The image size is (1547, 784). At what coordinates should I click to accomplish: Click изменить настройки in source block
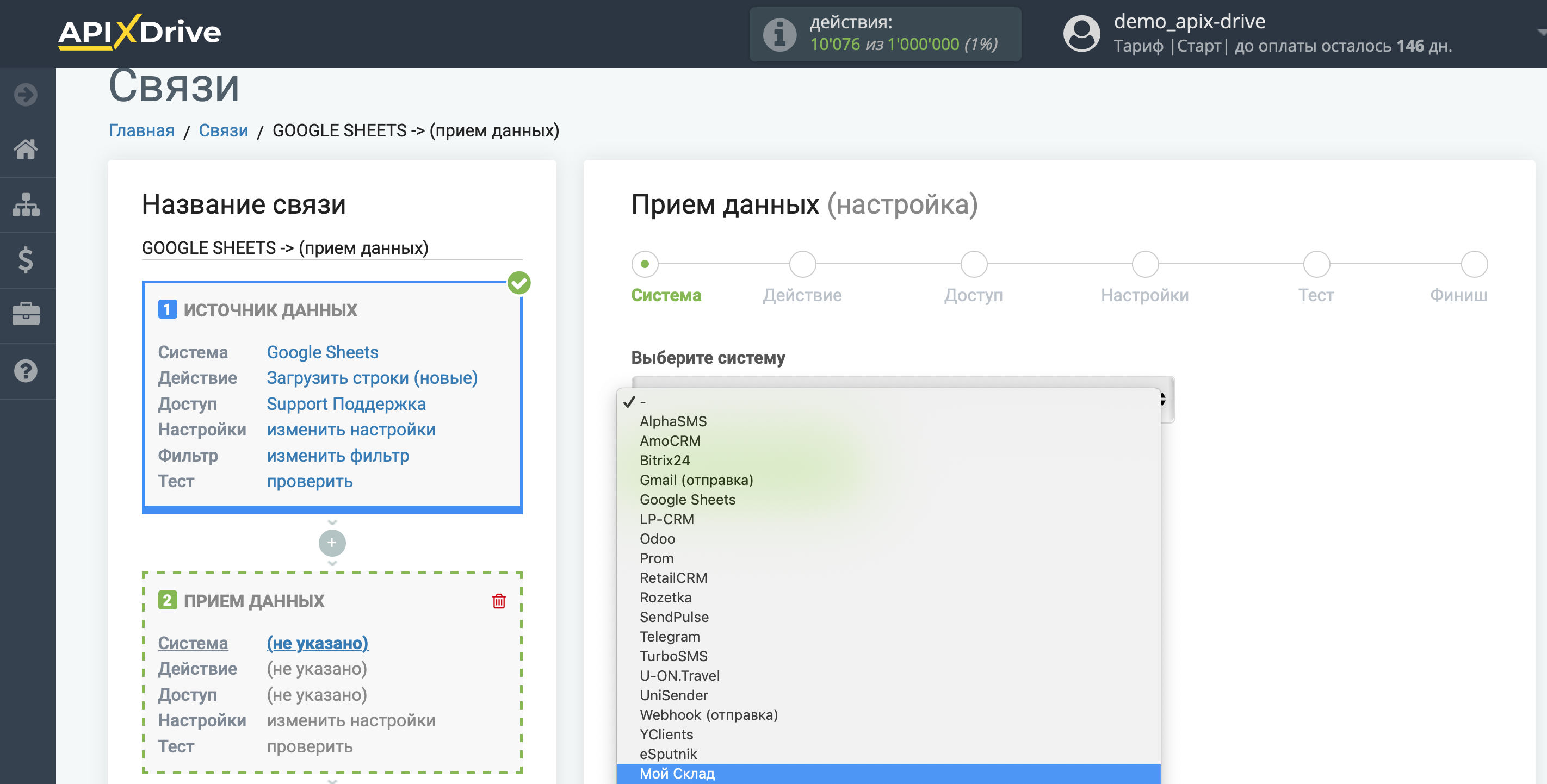tap(351, 429)
